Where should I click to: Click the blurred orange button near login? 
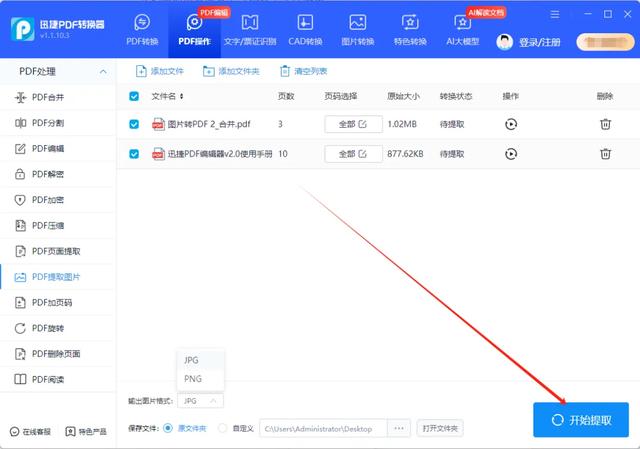pyautogui.click(x=605, y=42)
